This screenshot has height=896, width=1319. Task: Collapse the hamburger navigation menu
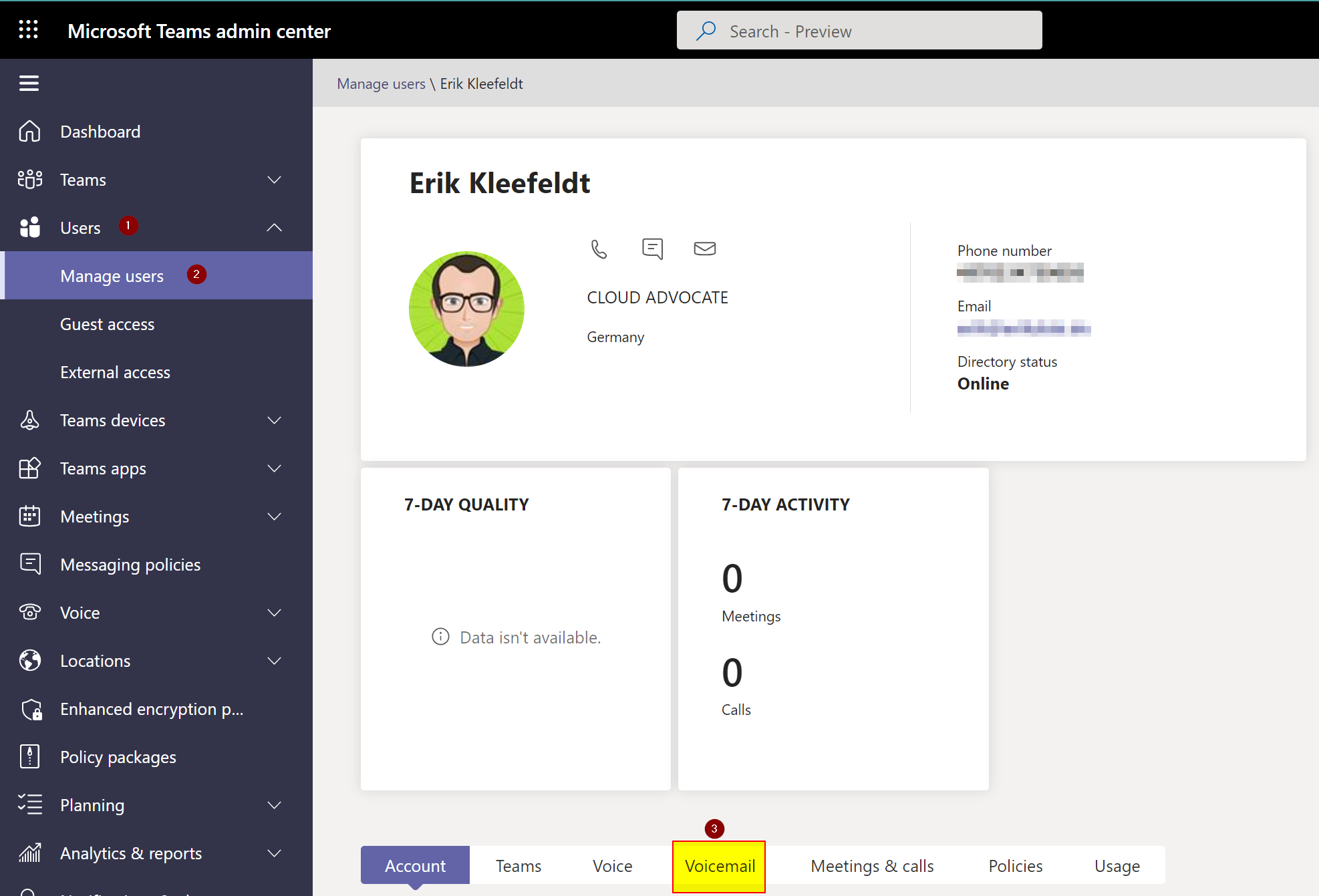click(x=29, y=84)
